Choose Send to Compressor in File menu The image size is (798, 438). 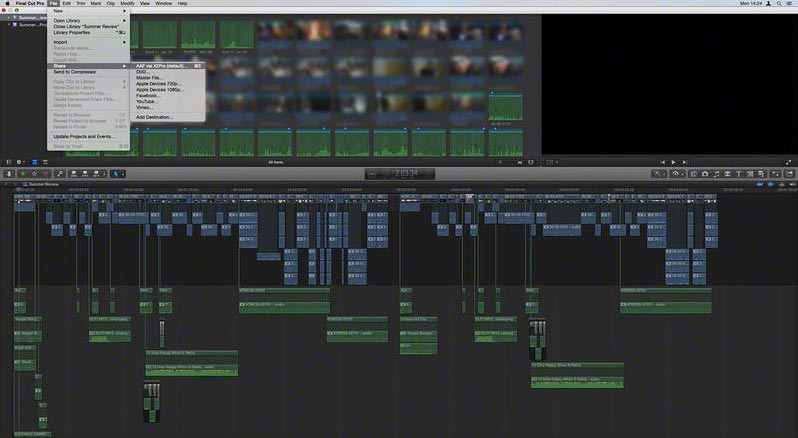(x=88, y=72)
